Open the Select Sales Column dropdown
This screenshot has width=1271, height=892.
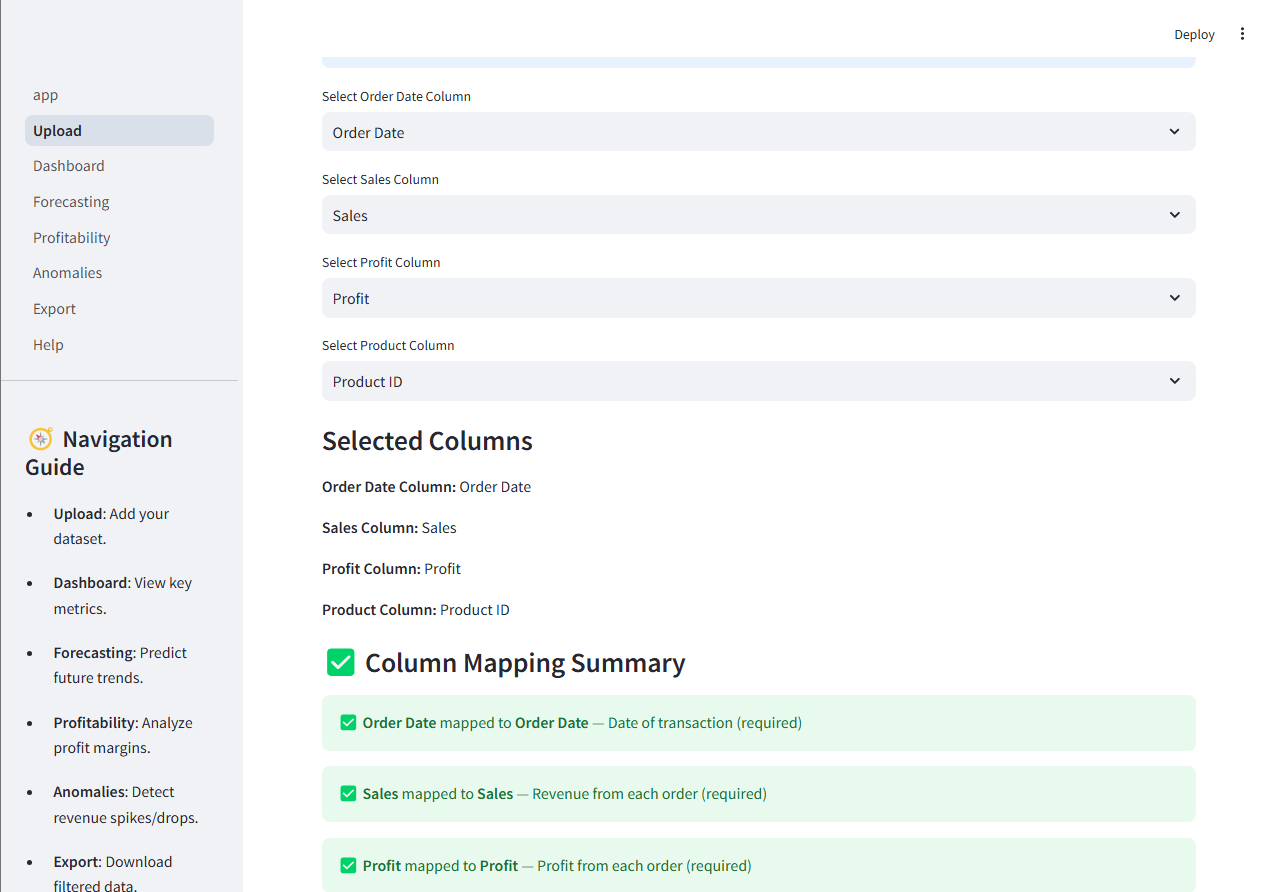point(758,214)
